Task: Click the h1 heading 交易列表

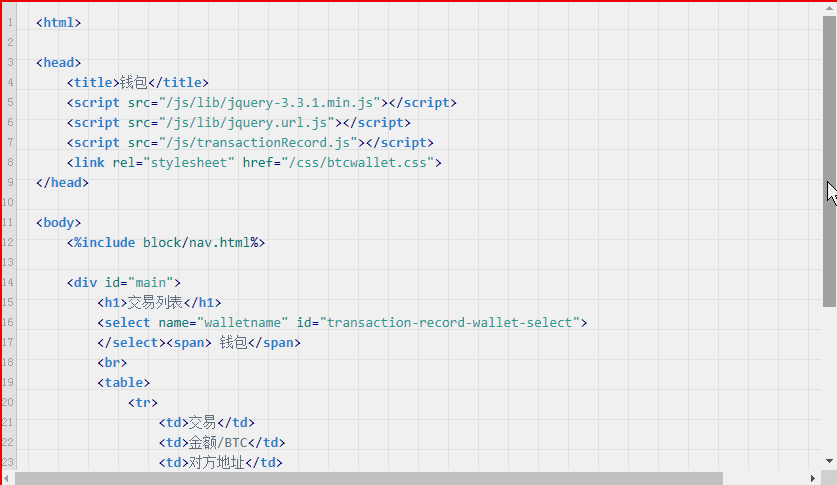Action: point(159,303)
